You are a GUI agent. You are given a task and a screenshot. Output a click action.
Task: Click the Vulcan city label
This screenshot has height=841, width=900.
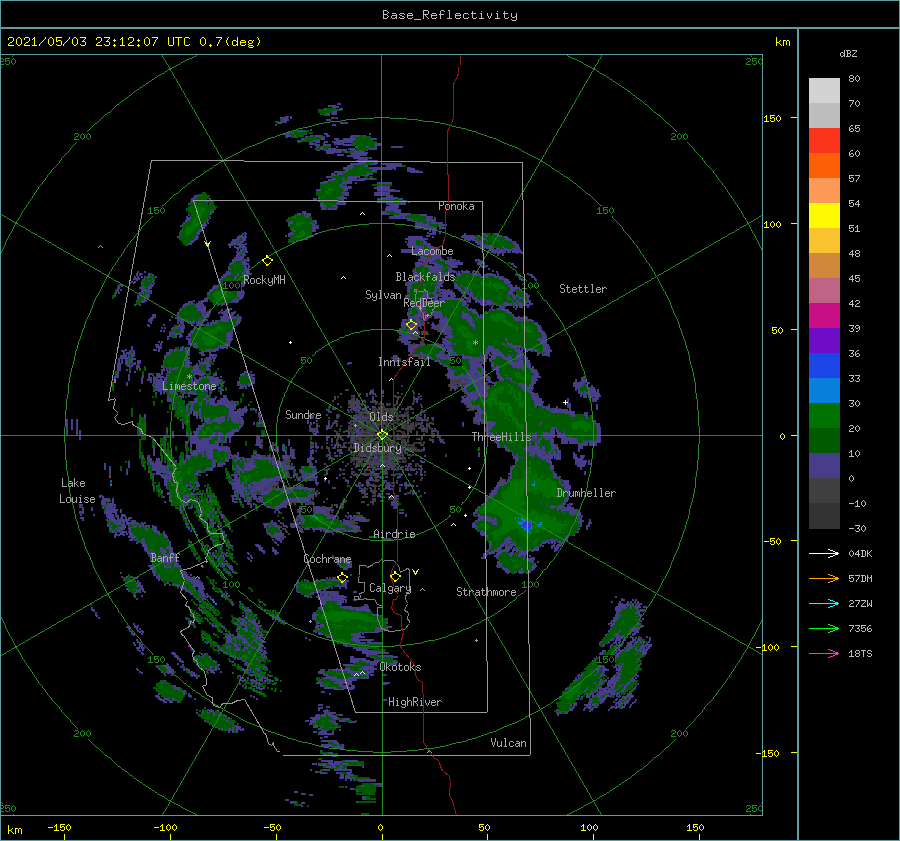pyautogui.click(x=508, y=743)
